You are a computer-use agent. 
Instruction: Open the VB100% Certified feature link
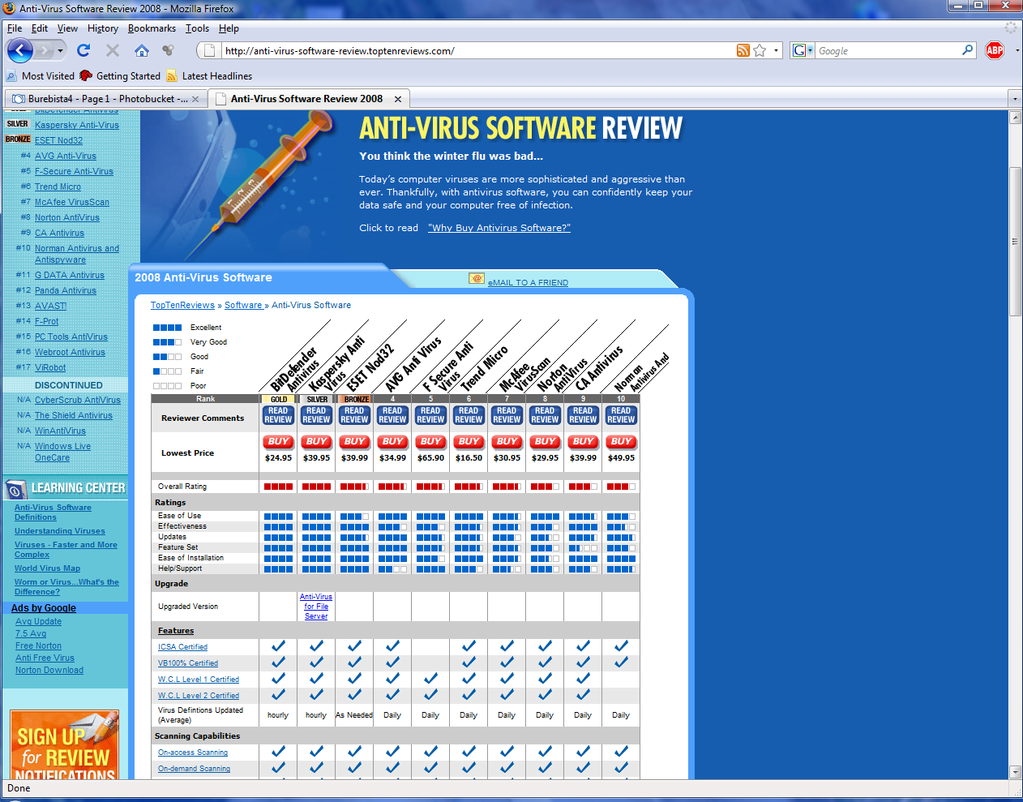[x=188, y=663]
